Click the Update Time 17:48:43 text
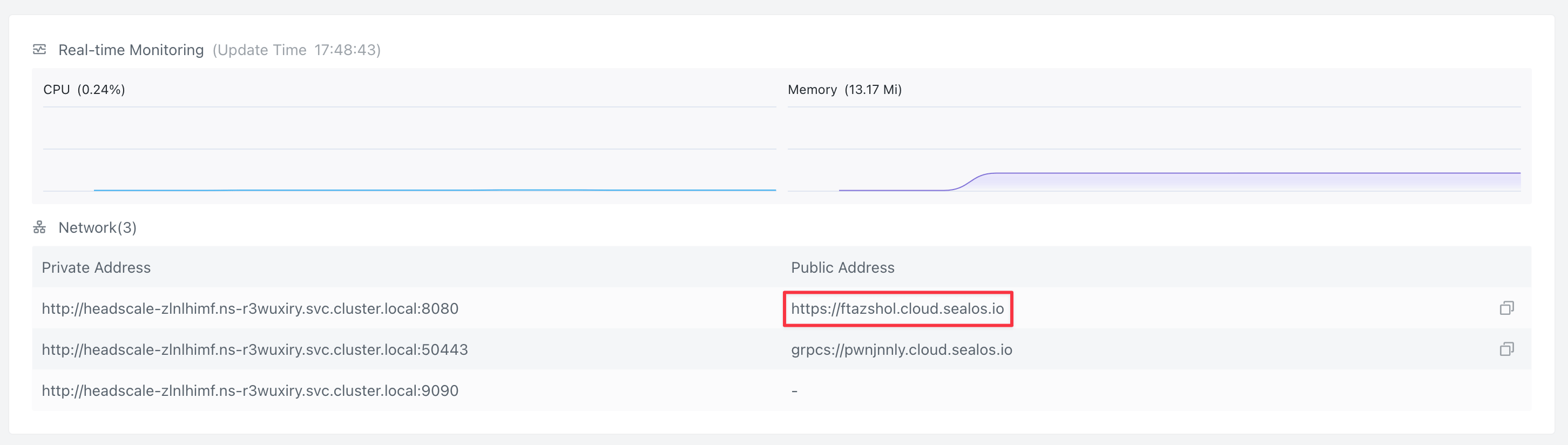 296,50
